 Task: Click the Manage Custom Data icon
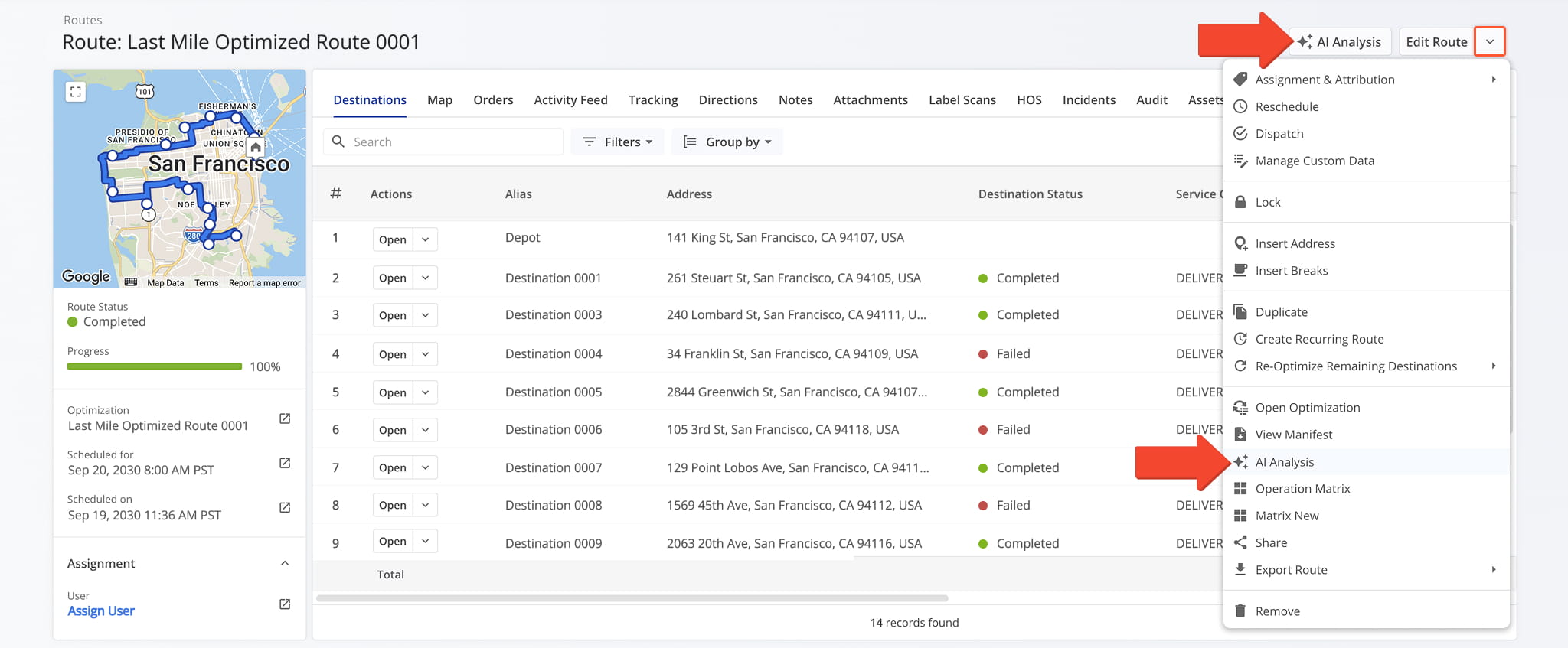click(x=1240, y=161)
